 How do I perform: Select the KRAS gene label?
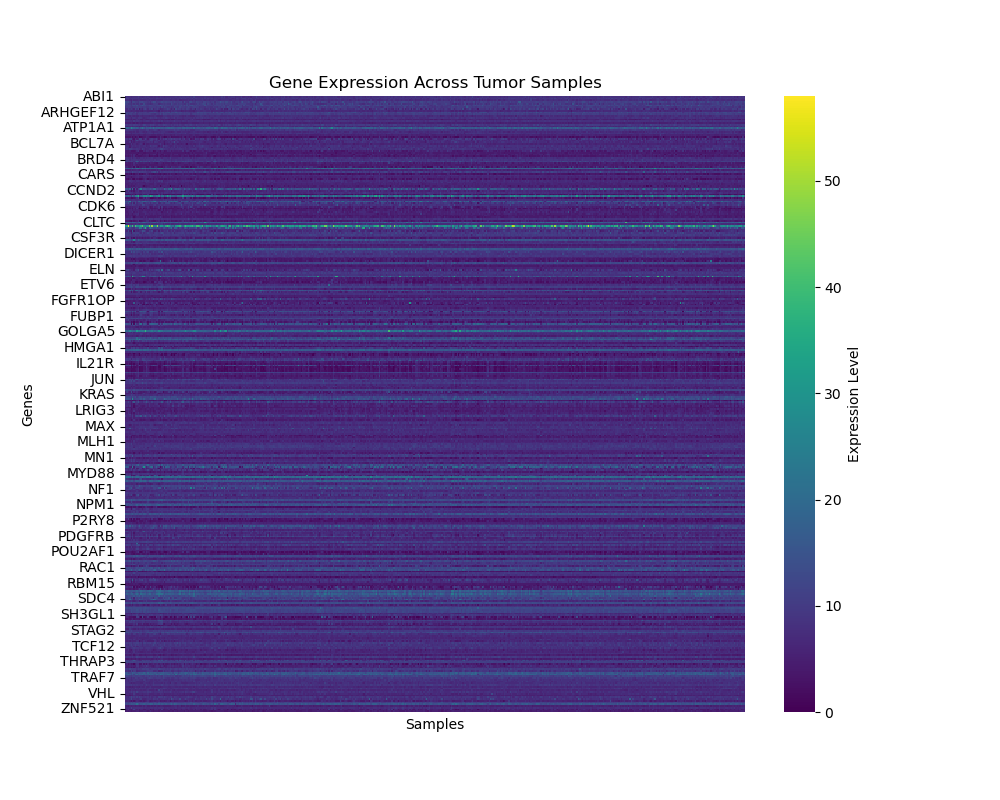coord(97,395)
